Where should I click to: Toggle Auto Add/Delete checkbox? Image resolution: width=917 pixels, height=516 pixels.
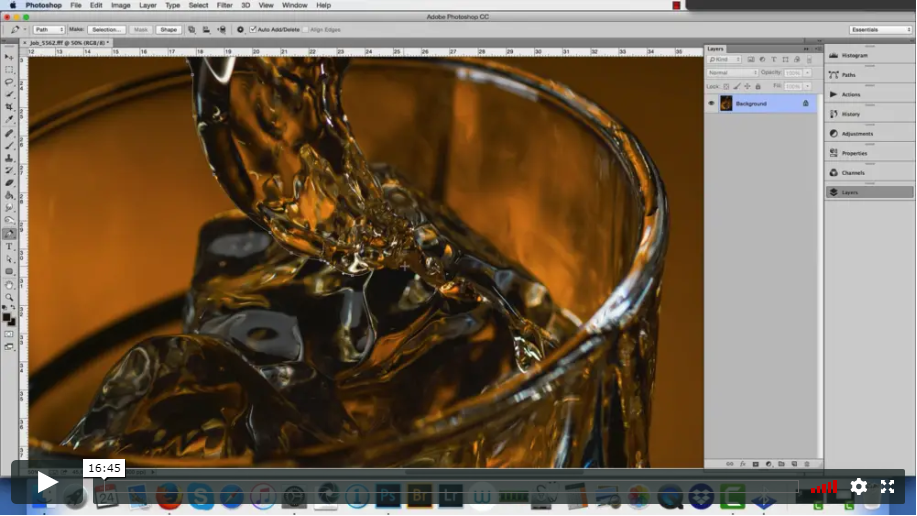pos(253,29)
